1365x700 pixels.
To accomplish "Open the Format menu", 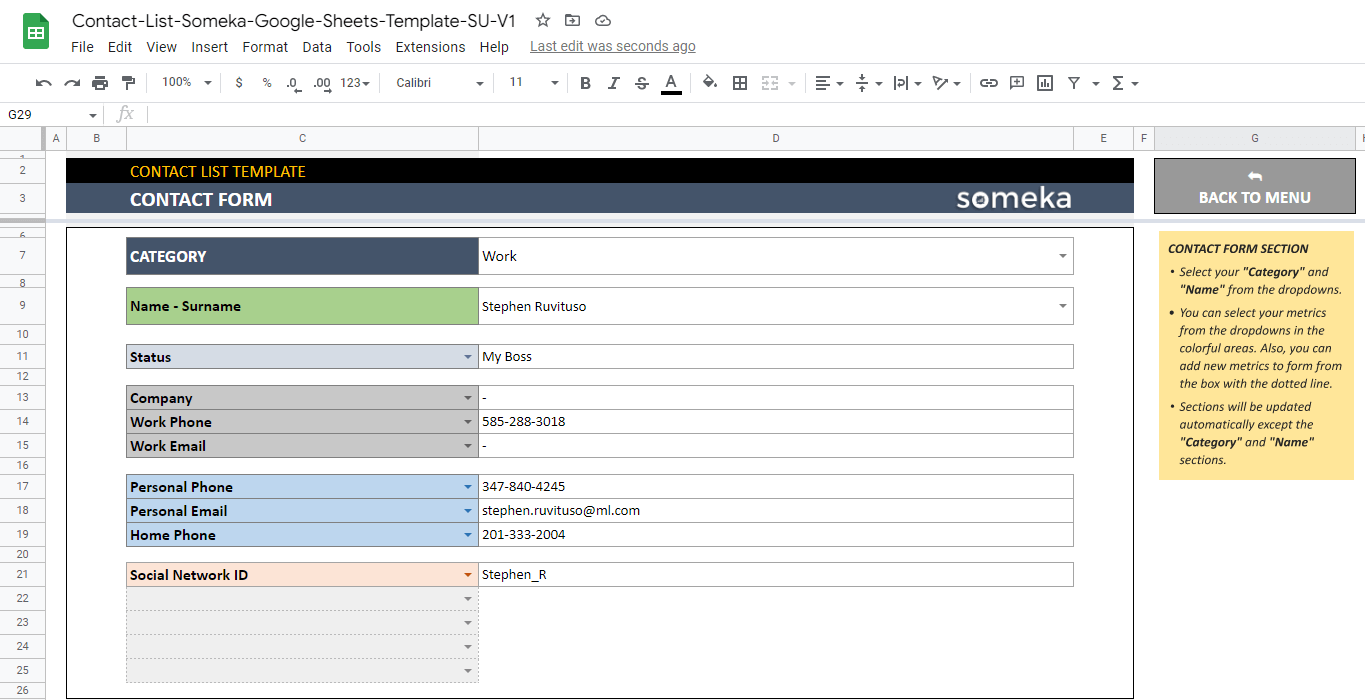I will pyautogui.click(x=265, y=47).
